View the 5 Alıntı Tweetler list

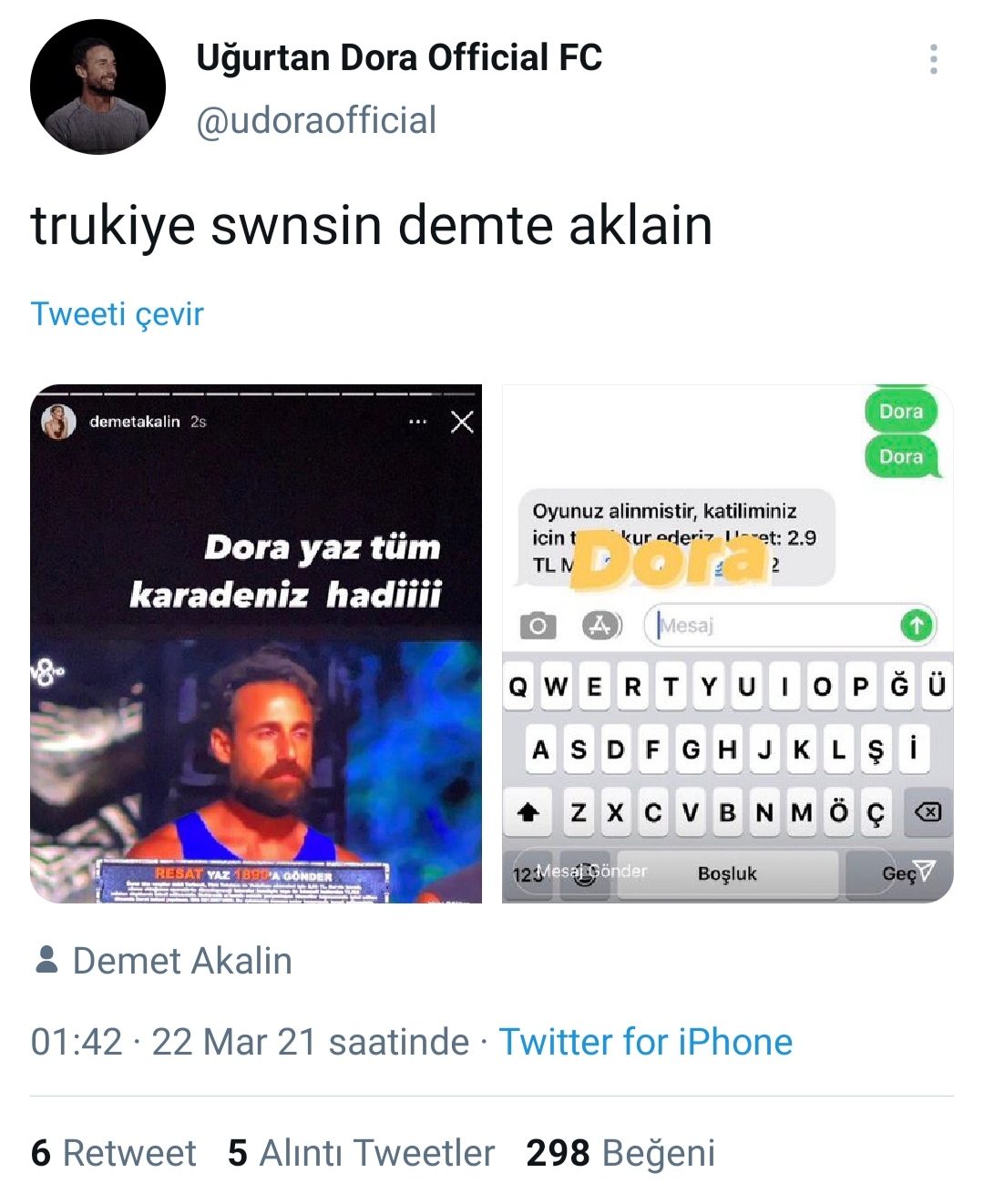tap(361, 1153)
